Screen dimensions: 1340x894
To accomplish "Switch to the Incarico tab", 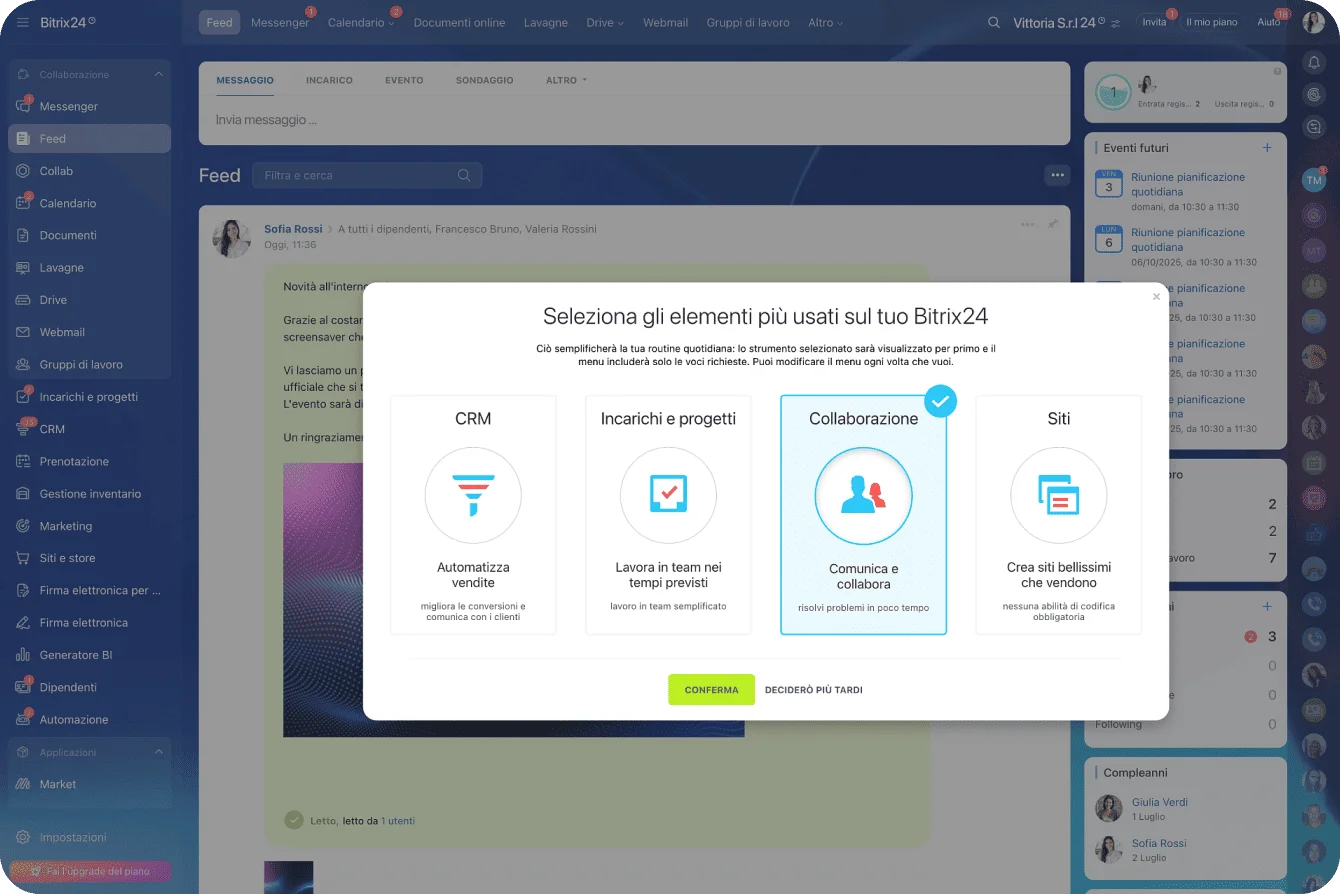I will (329, 80).
